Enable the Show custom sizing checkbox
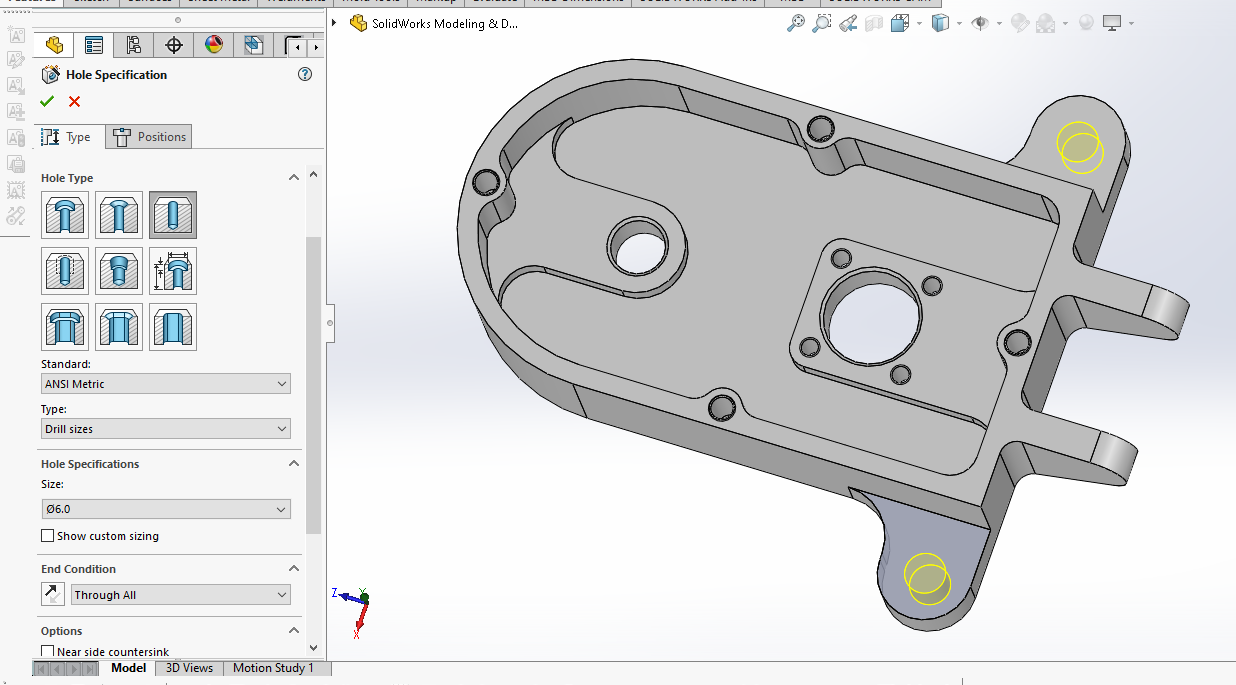1236x685 pixels. pos(47,536)
